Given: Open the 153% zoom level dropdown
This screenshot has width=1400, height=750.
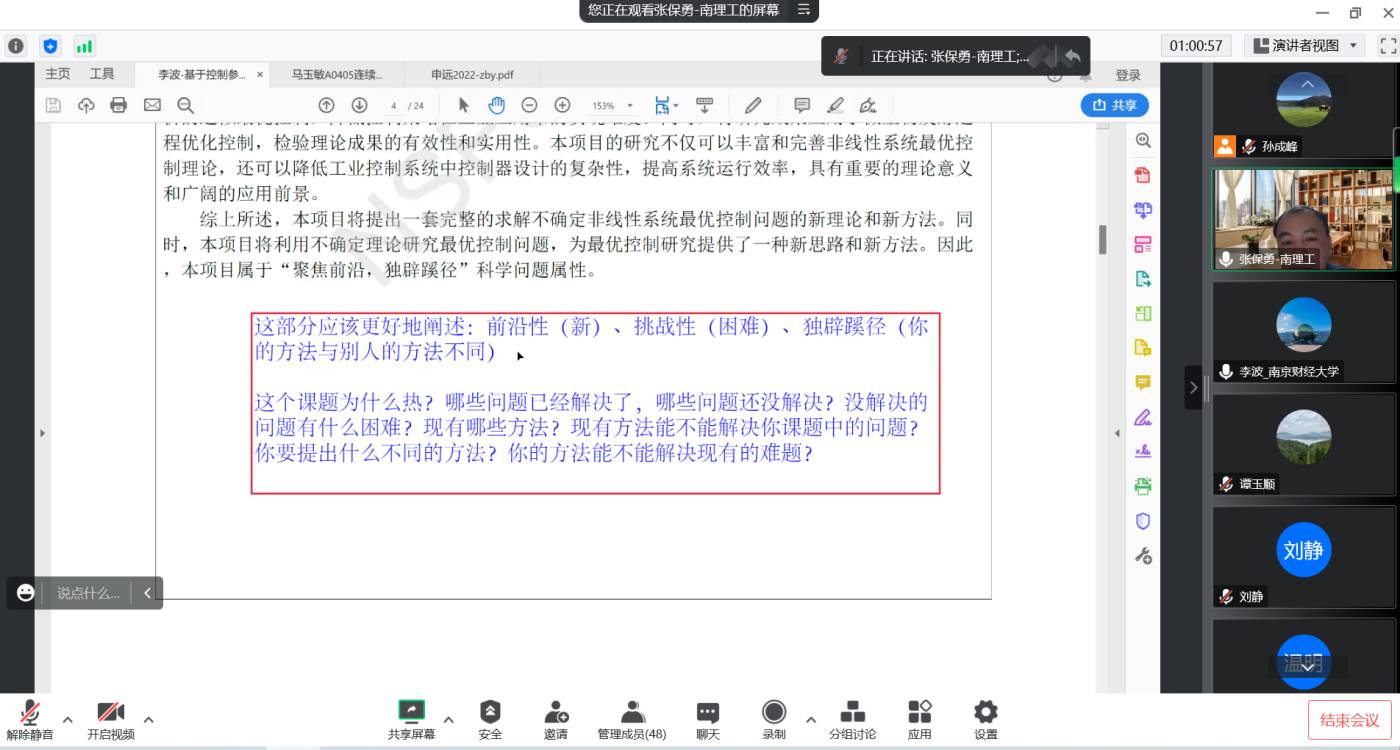Looking at the screenshot, I should click(612, 106).
